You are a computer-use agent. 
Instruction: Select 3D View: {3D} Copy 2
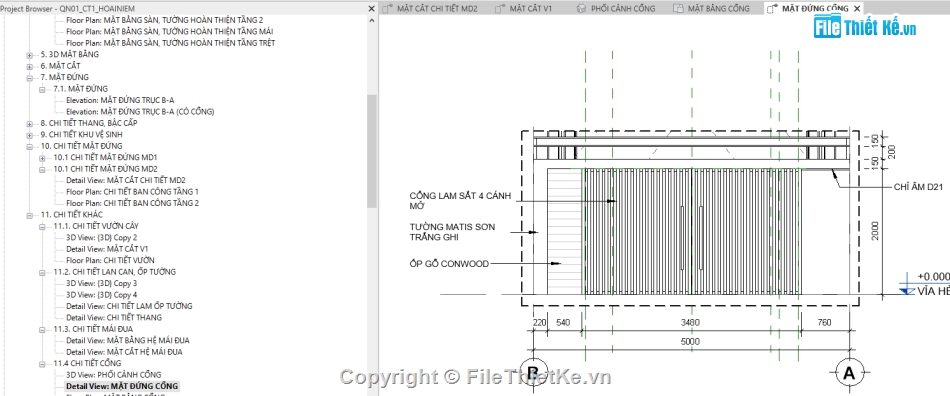[101, 238]
